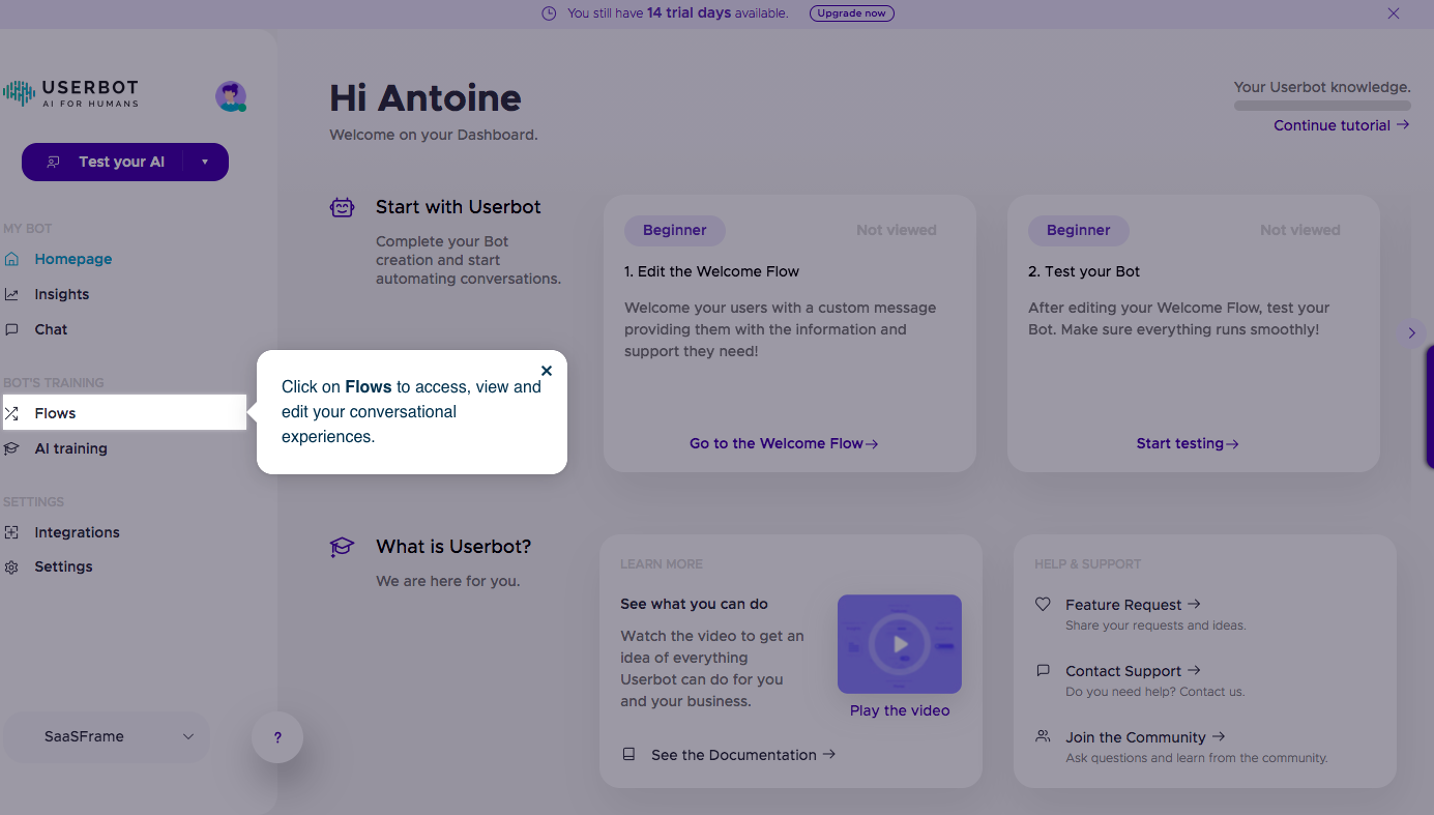Open the user avatar profile picture
Screen dimensions: 1434x815
(x=231, y=96)
